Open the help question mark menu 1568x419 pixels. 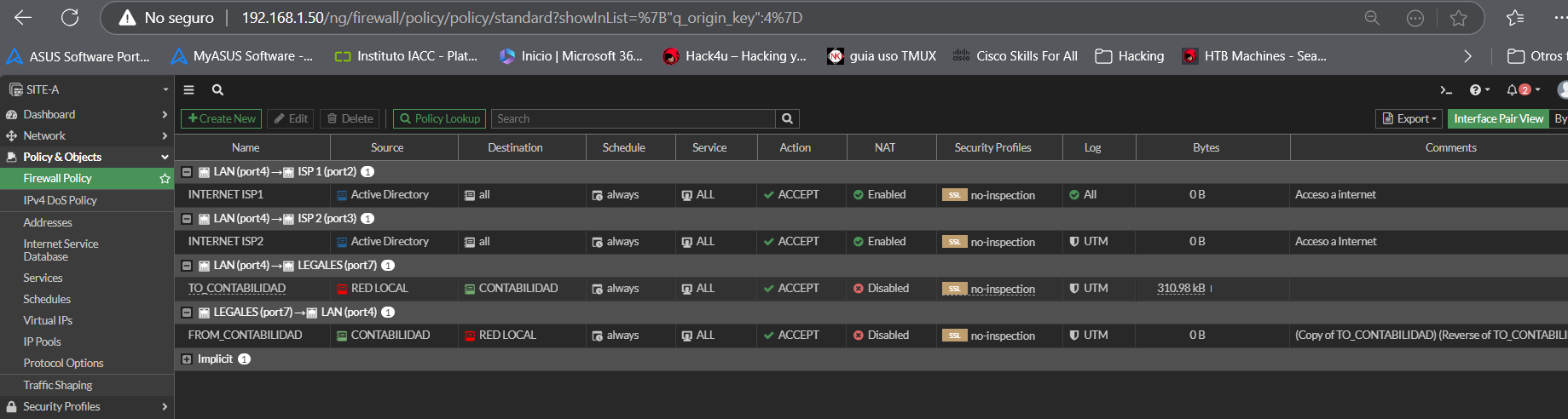[x=1475, y=89]
